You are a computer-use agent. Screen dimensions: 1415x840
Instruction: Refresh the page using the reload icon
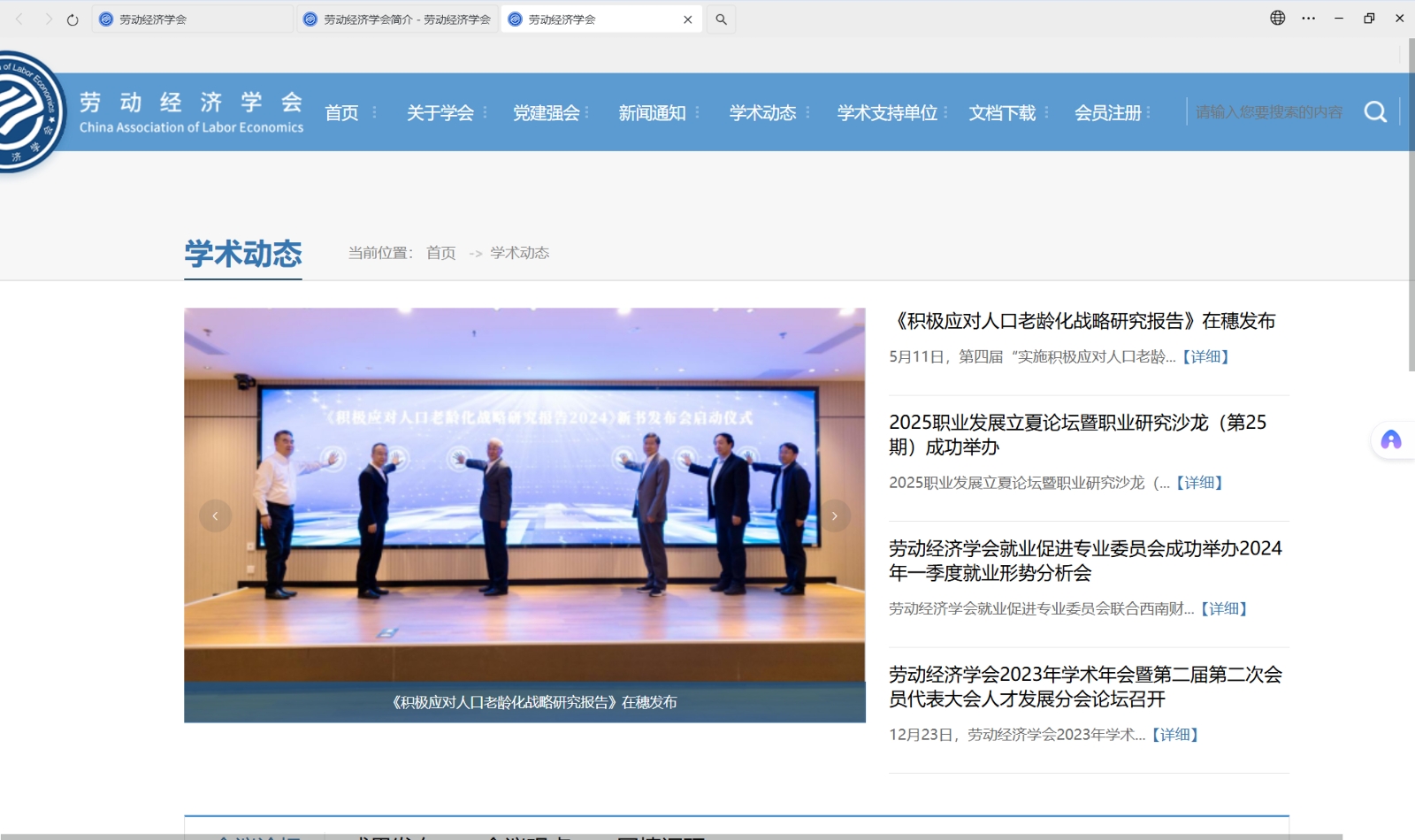pos(72,19)
